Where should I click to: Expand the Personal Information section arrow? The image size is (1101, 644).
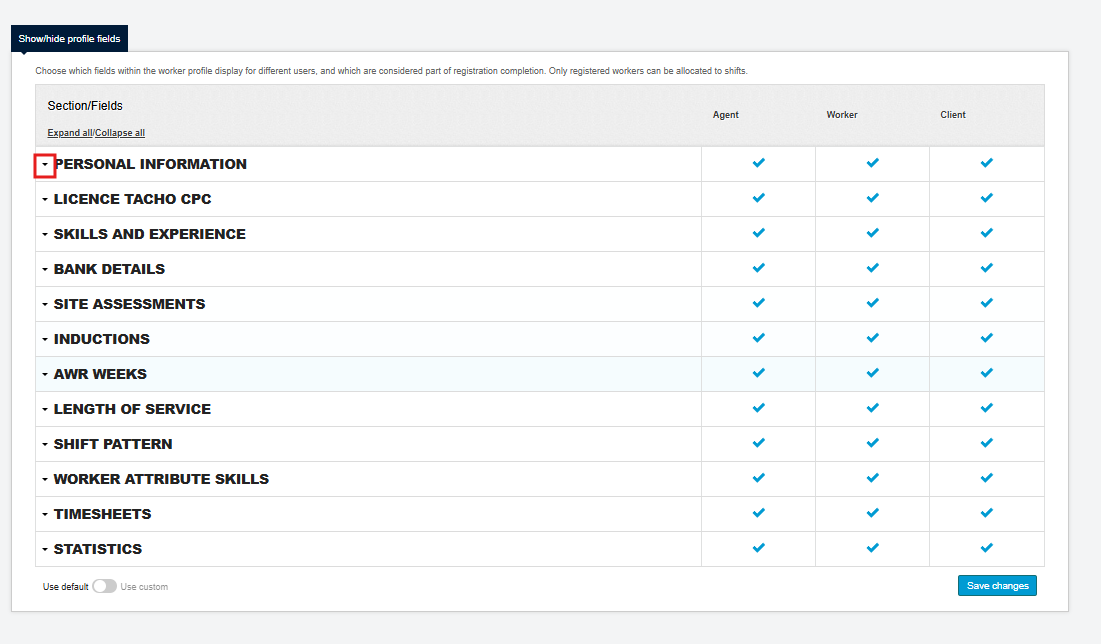click(x=45, y=165)
